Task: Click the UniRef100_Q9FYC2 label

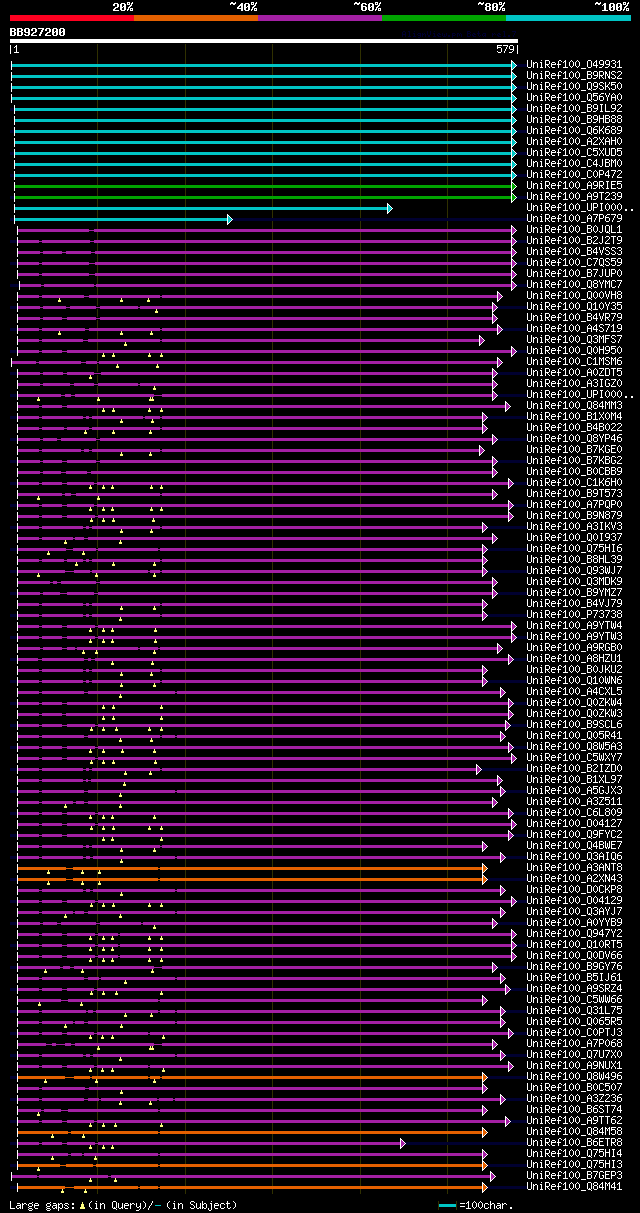Action: [x=574, y=834]
